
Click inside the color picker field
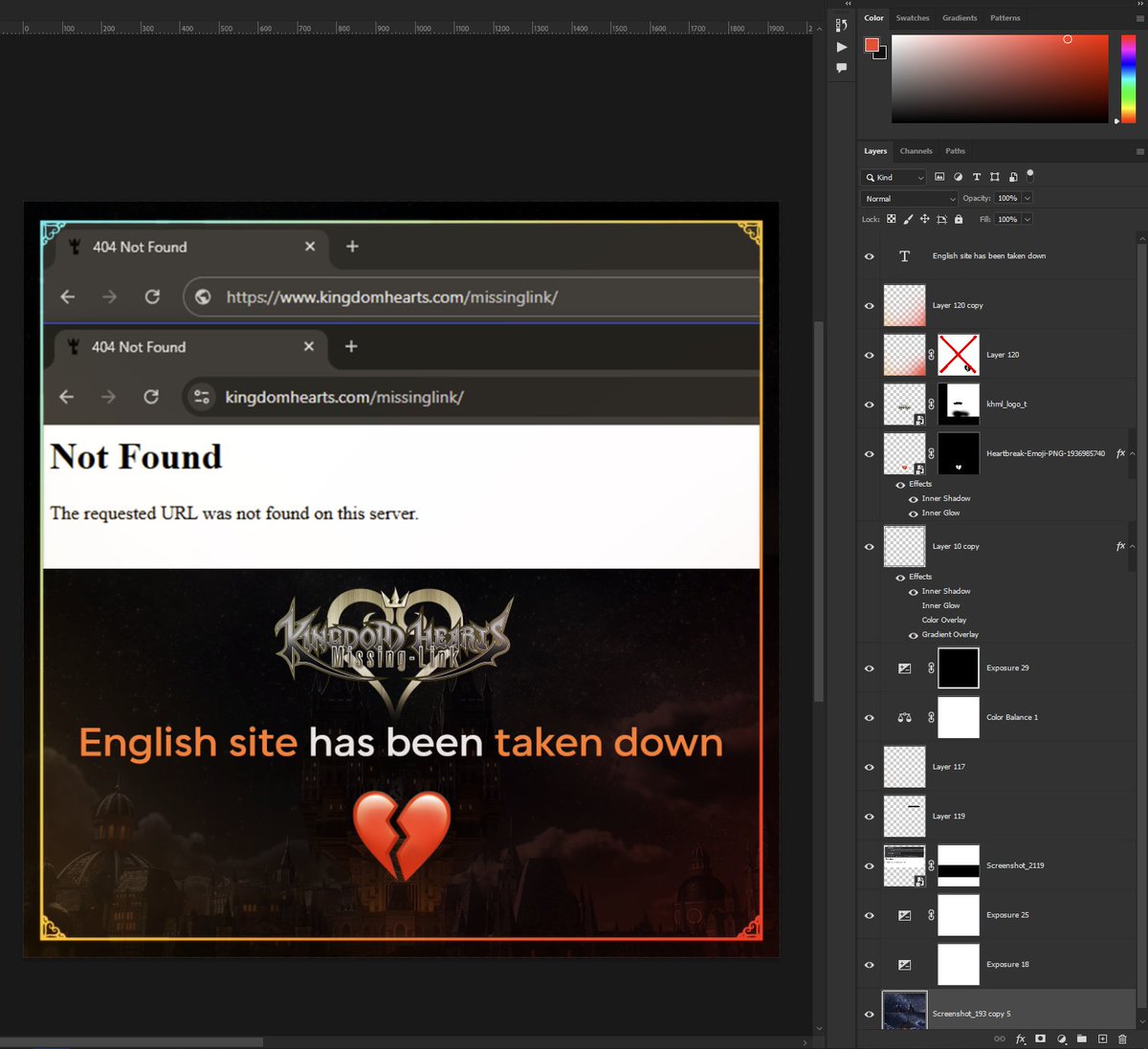[1000, 79]
